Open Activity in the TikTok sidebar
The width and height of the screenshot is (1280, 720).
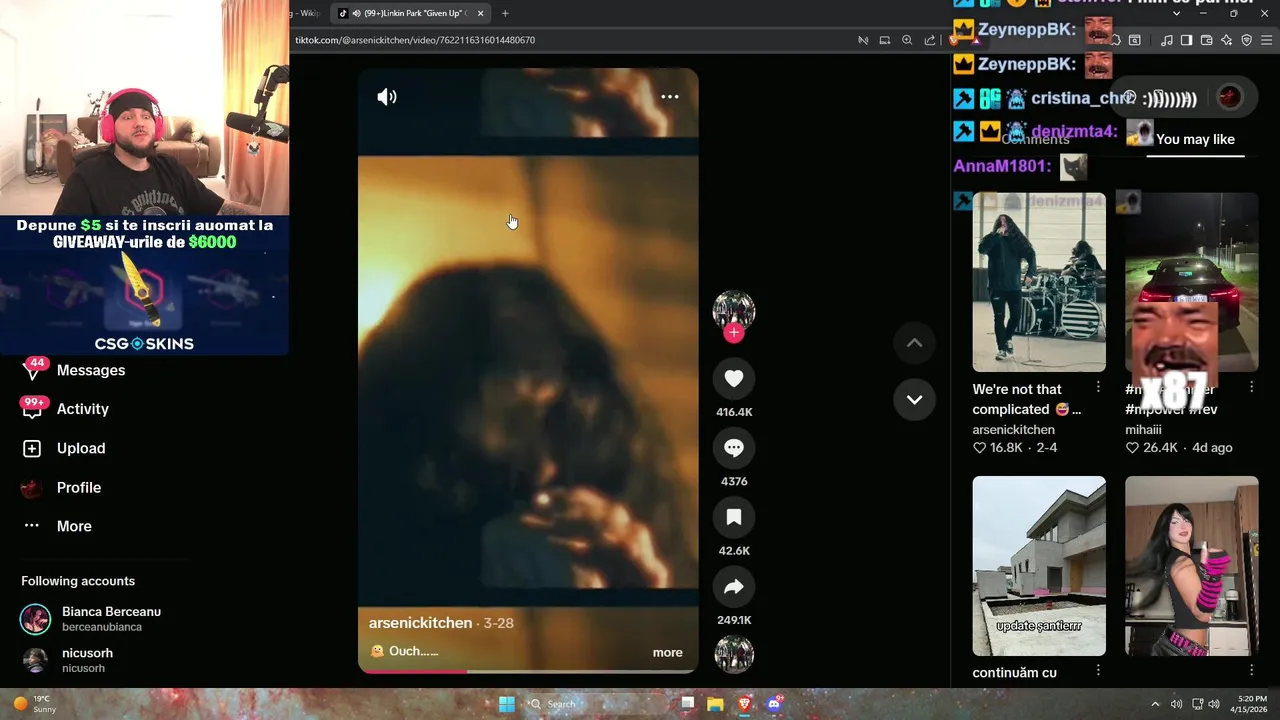(x=83, y=409)
